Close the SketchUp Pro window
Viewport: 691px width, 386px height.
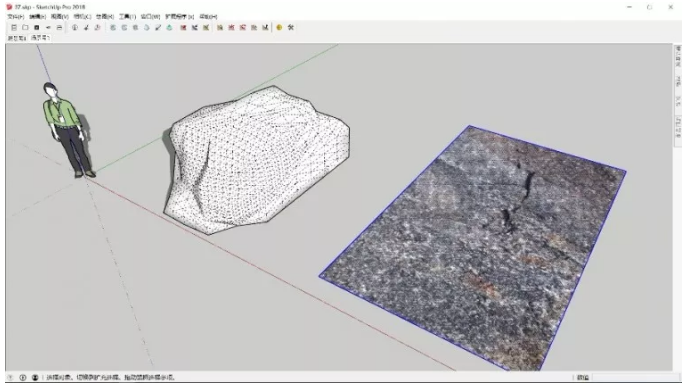coord(670,7)
